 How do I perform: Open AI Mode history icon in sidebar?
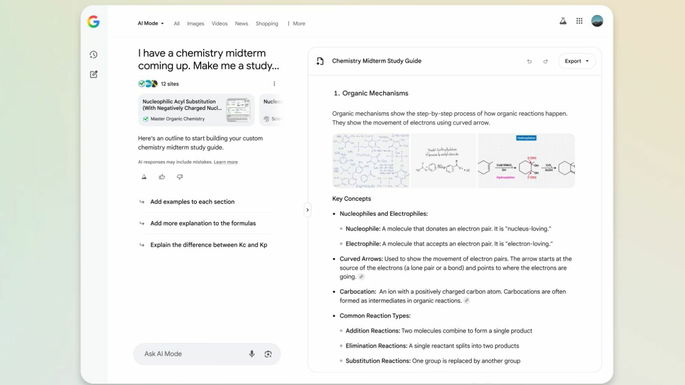pos(93,55)
